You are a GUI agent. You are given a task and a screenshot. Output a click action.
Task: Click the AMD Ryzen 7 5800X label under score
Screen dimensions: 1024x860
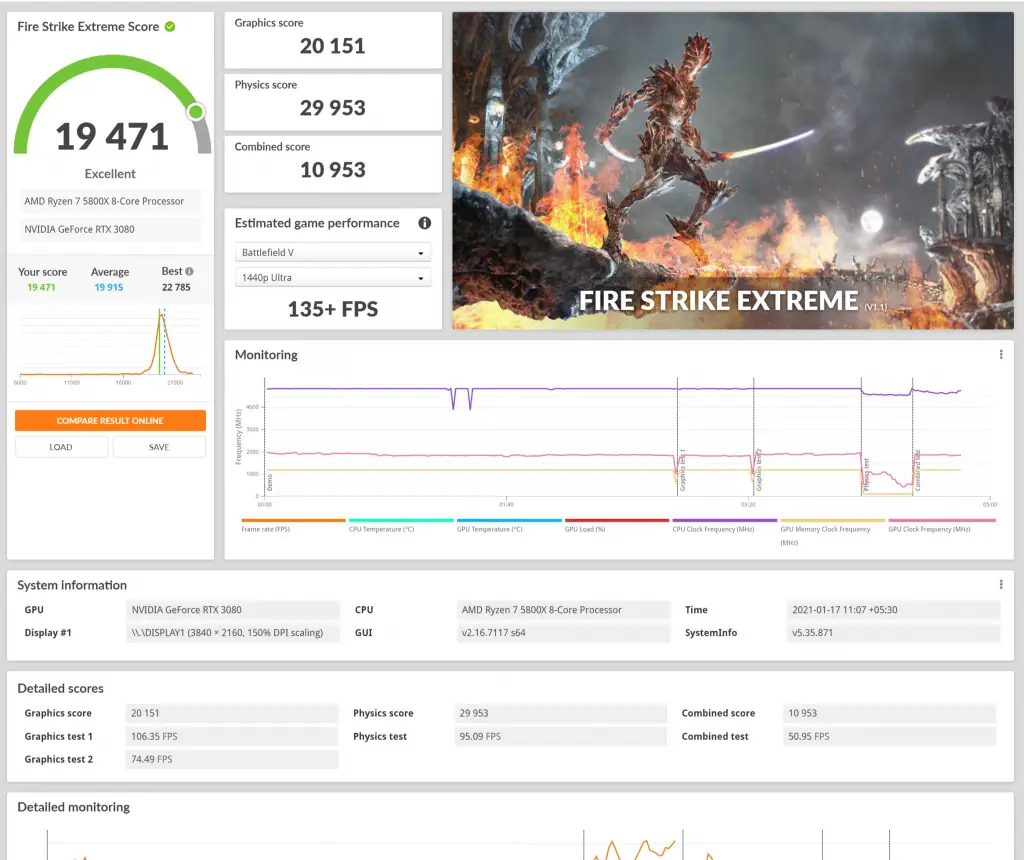(x=110, y=201)
